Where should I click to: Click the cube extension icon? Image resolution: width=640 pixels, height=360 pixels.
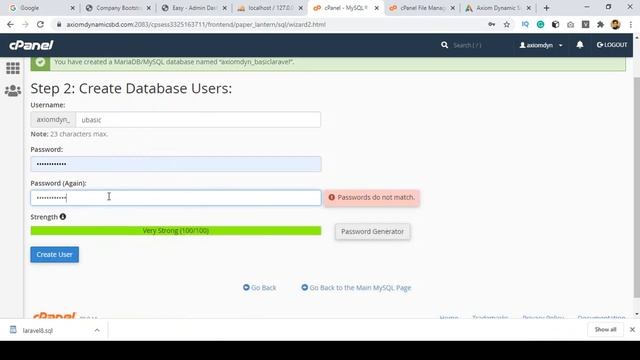coord(556,24)
